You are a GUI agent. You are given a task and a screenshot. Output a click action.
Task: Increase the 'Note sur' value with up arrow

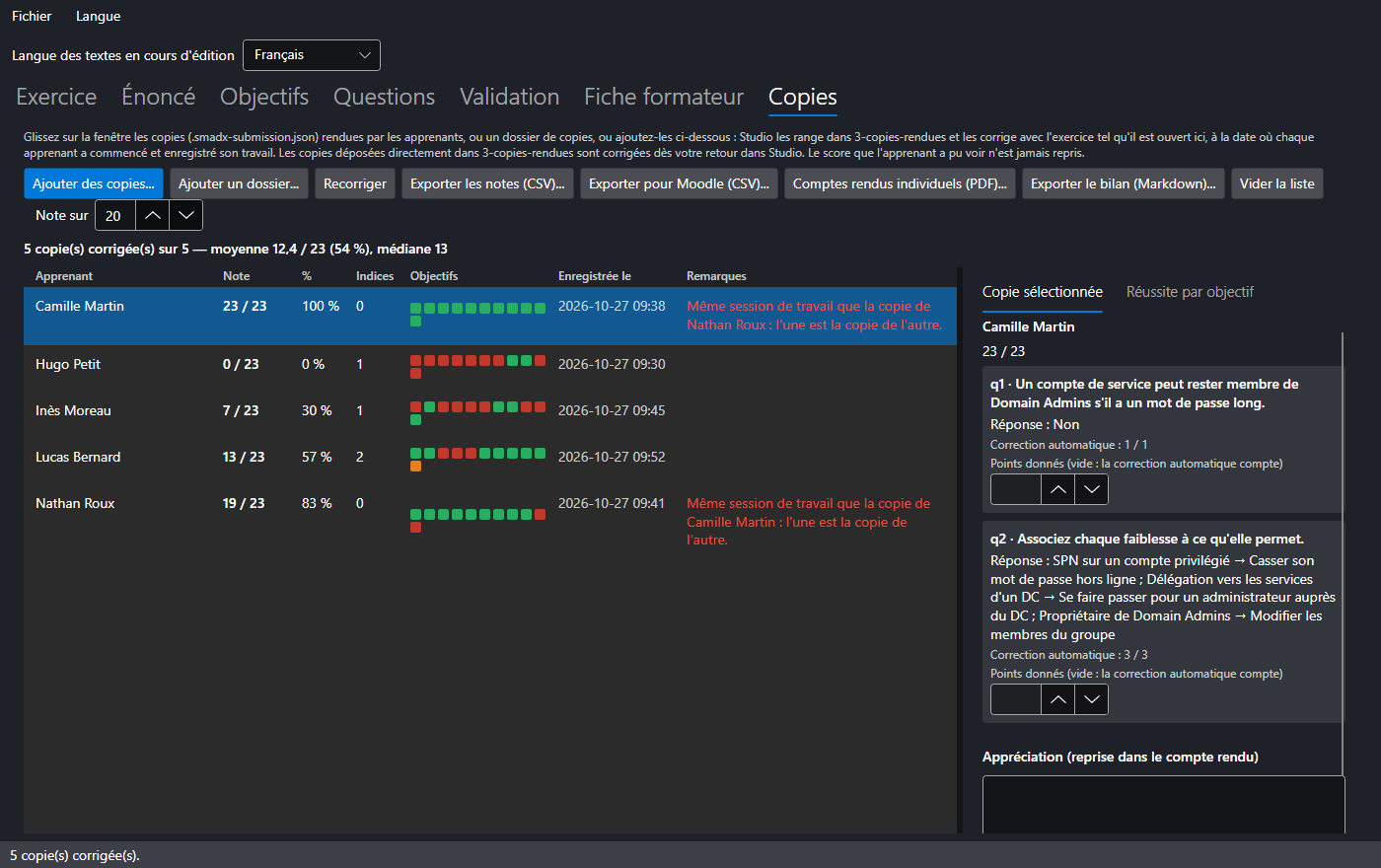pyautogui.click(x=152, y=215)
